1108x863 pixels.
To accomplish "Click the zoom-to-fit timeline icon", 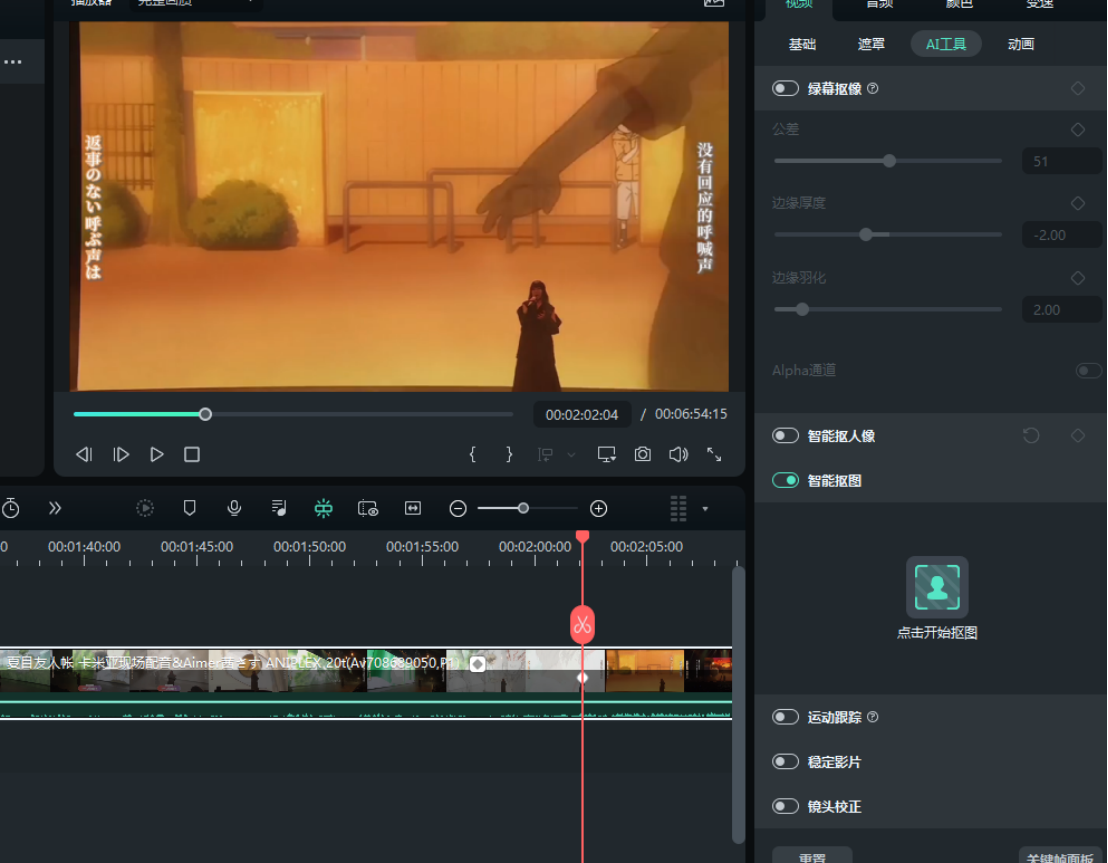I will (x=412, y=508).
